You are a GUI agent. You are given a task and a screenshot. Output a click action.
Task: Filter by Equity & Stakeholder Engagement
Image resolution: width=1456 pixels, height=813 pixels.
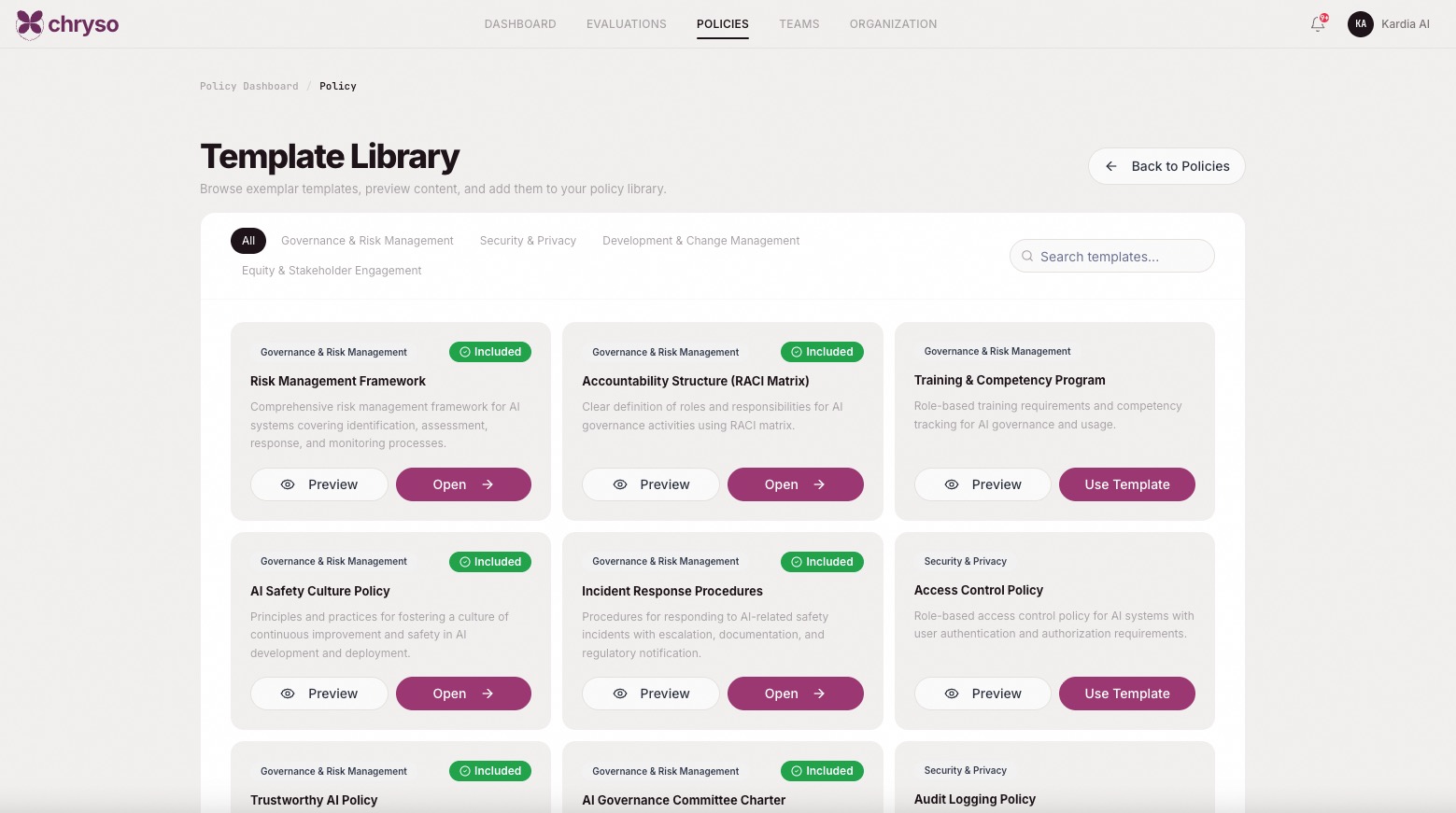coord(332,271)
